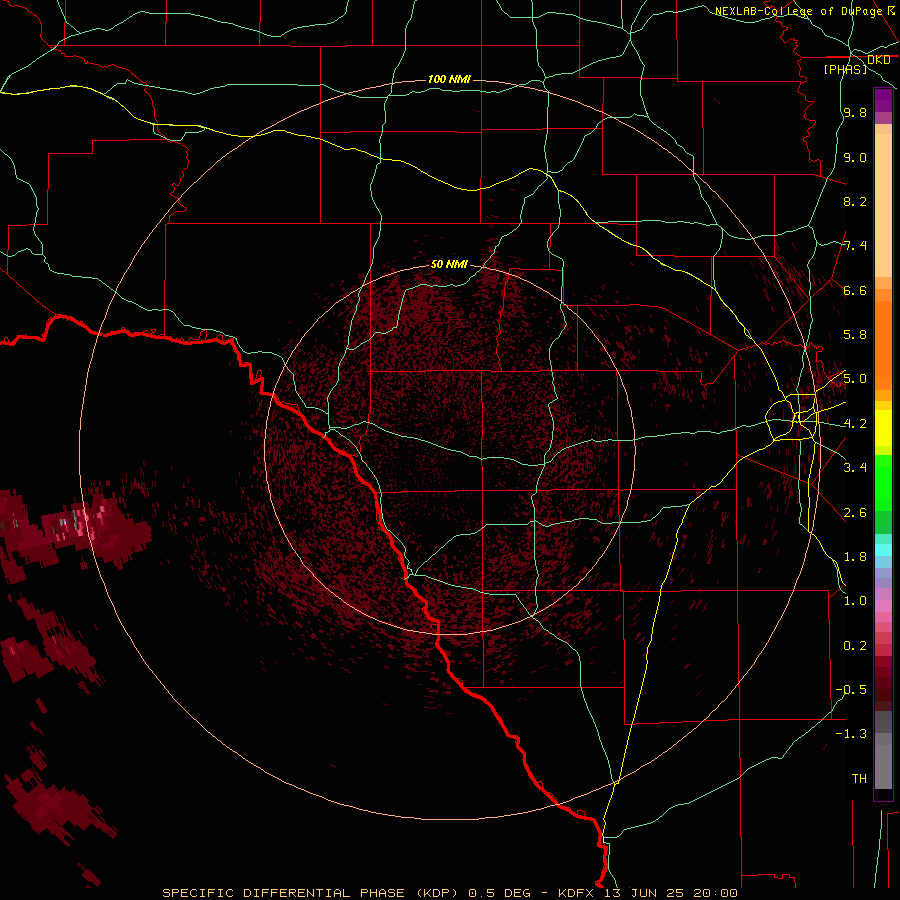Click the 5.8 value on the color scale
The width and height of the screenshot is (900, 900).
[x=855, y=335]
